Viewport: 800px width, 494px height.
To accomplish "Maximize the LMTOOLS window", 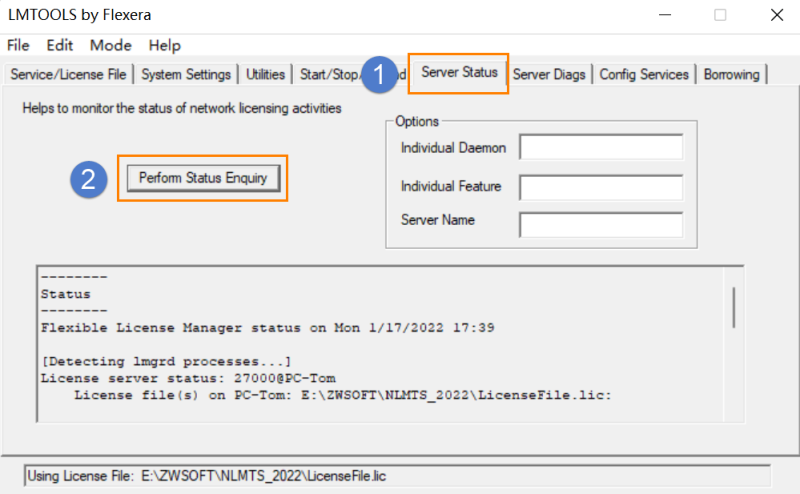I will click(720, 15).
